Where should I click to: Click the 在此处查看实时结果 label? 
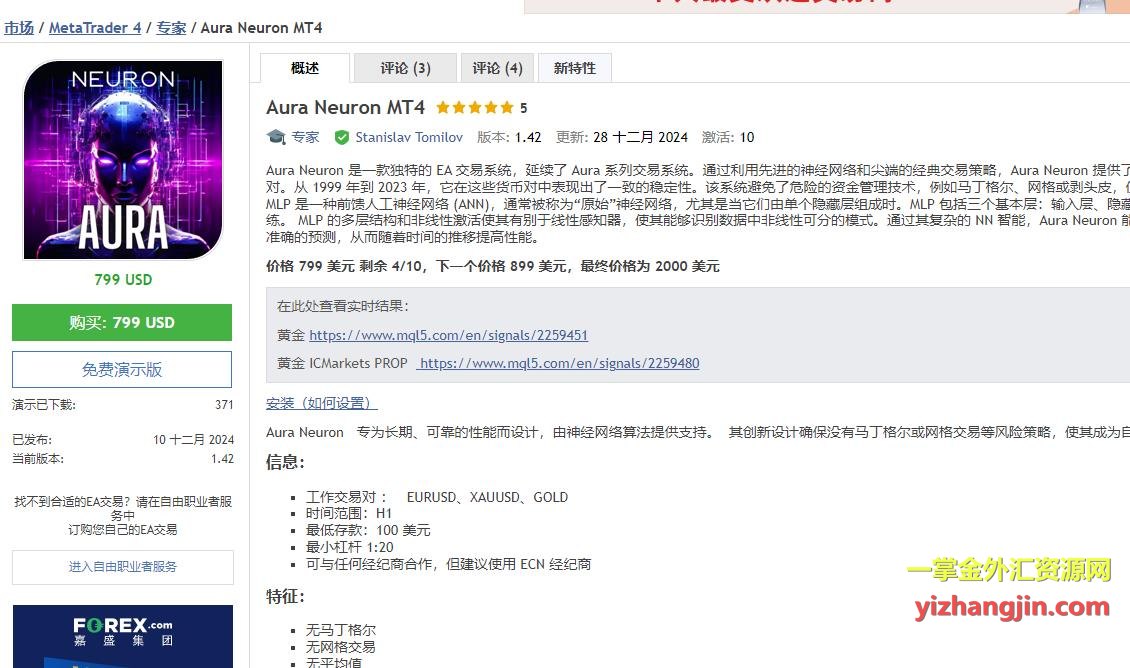343,306
